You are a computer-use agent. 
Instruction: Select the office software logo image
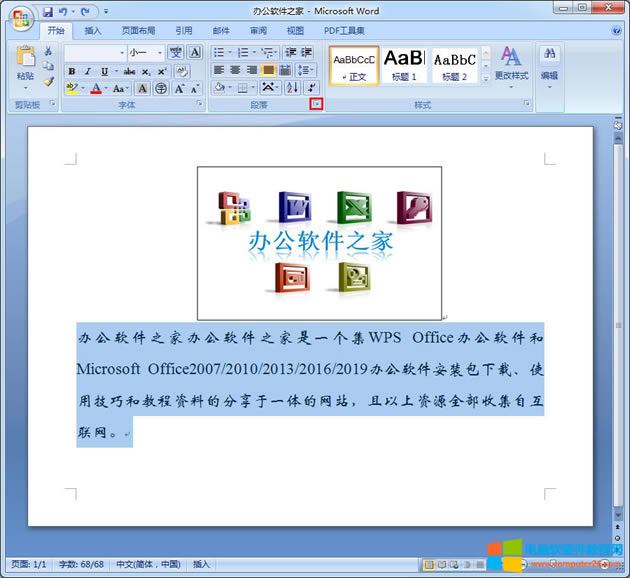(x=319, y=243)
